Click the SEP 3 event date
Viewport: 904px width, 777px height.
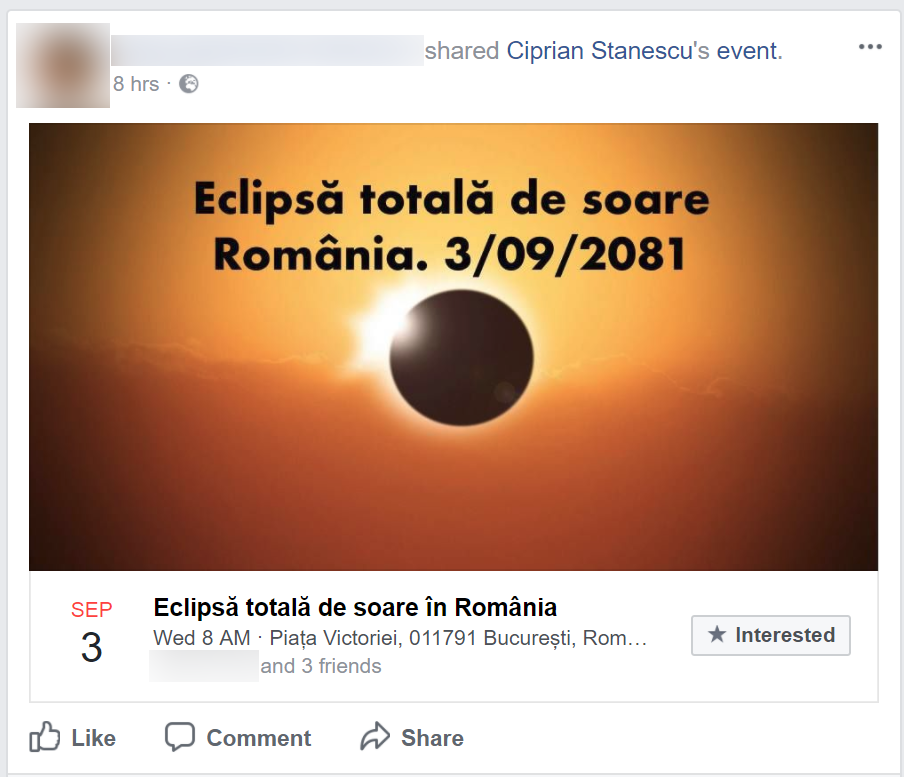[x=91, y=634]
